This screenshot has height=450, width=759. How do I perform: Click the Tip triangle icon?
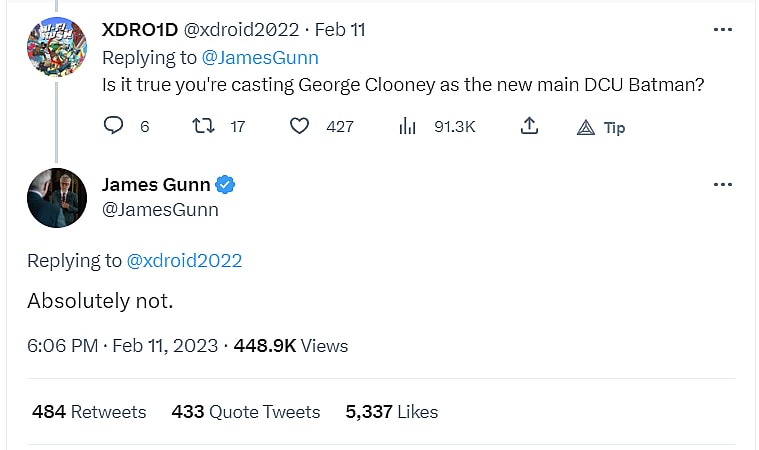click(587, 127)
